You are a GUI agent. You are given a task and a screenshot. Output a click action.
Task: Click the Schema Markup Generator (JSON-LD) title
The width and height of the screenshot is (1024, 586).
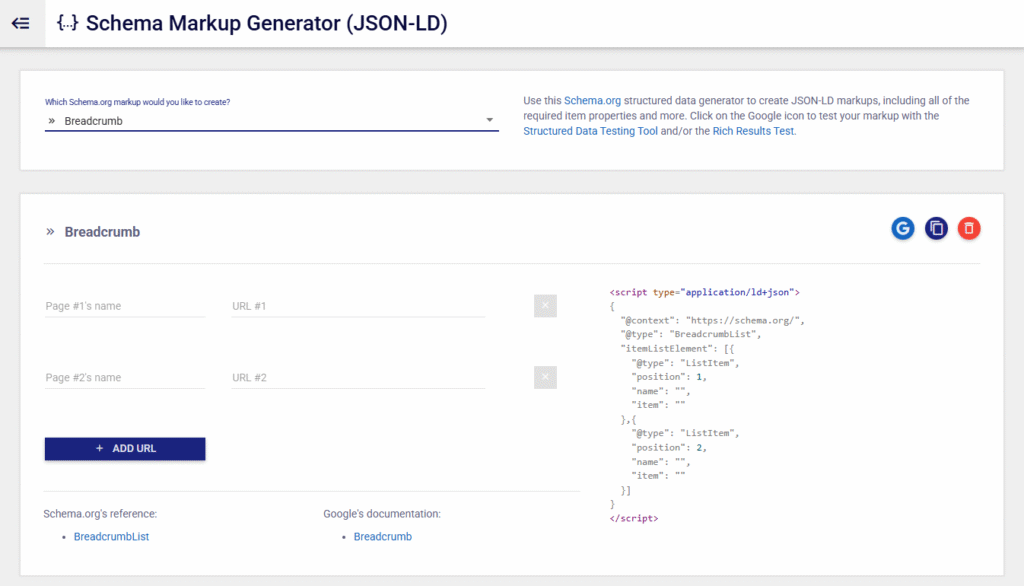point(266,24)
